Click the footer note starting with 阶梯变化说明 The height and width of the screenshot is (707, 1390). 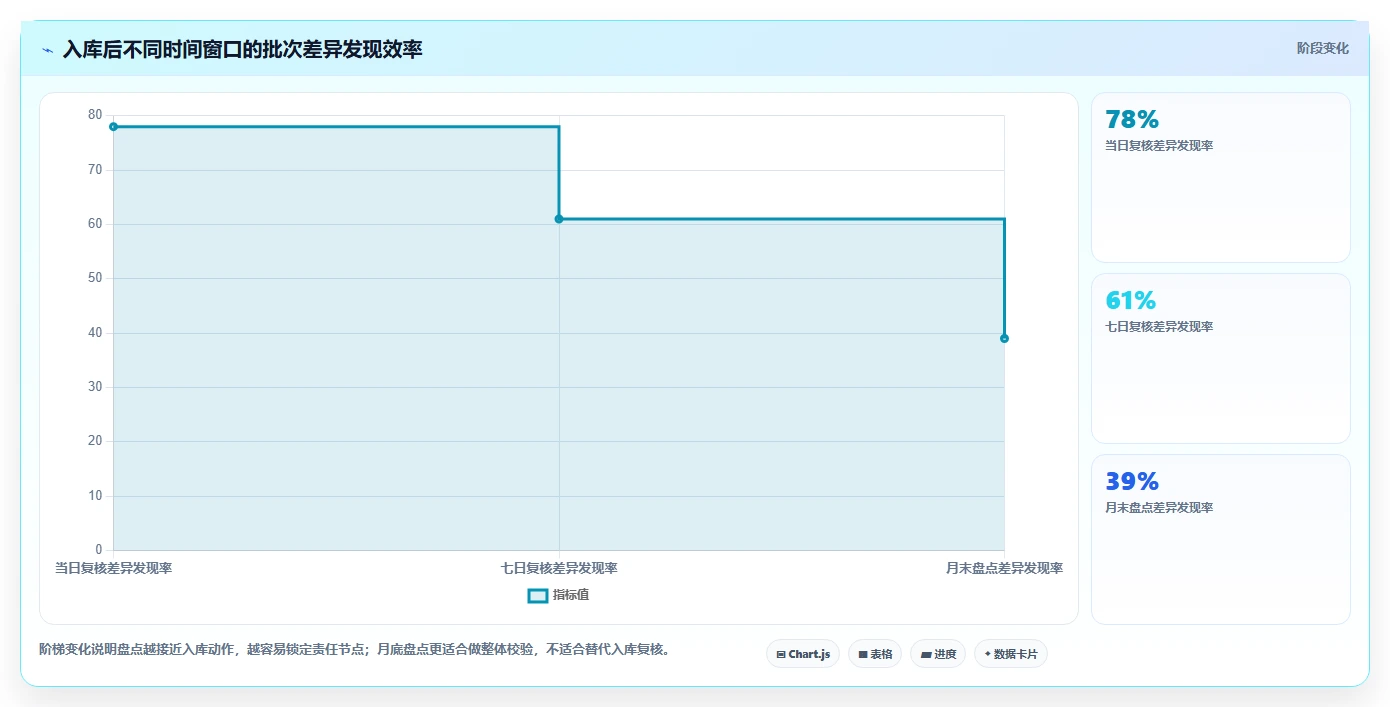(x=354, y=649)
